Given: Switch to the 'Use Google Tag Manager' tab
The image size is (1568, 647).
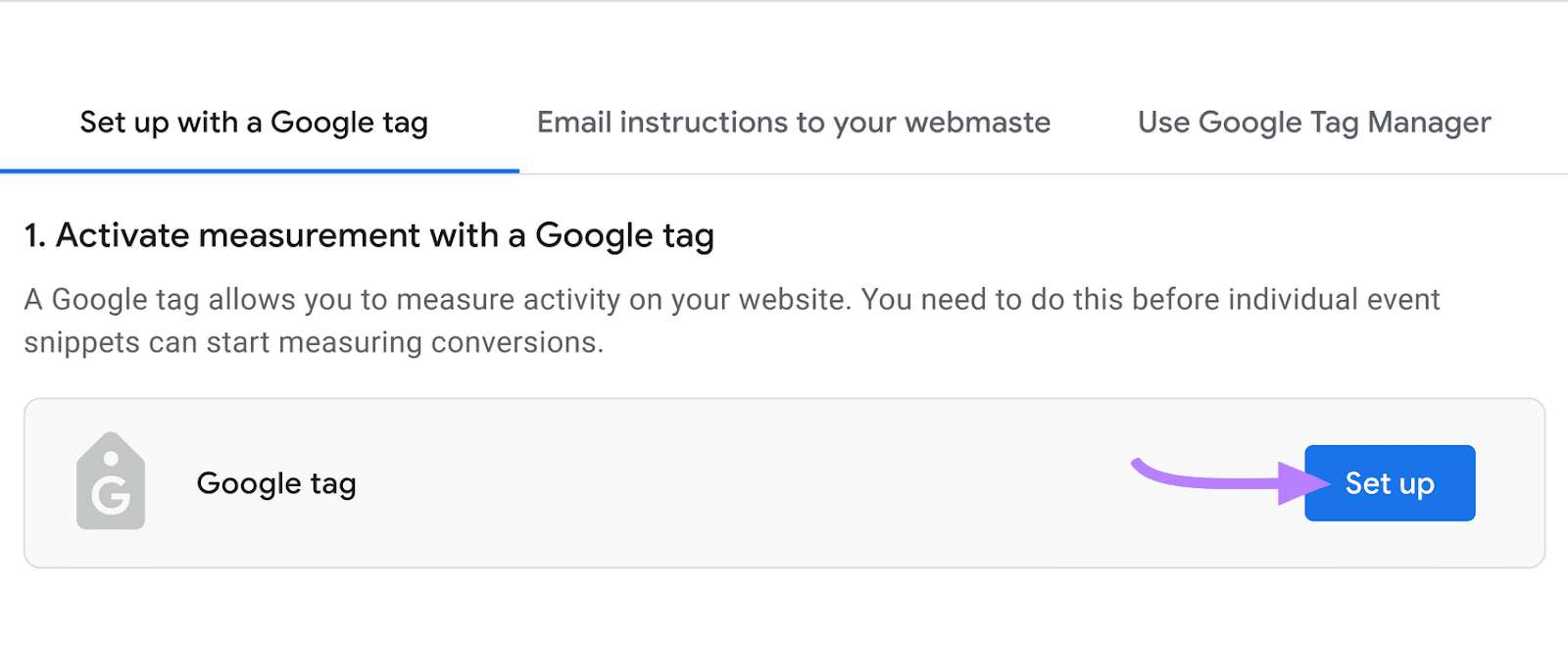Looking at the screenshot, I should (1313, 123).
